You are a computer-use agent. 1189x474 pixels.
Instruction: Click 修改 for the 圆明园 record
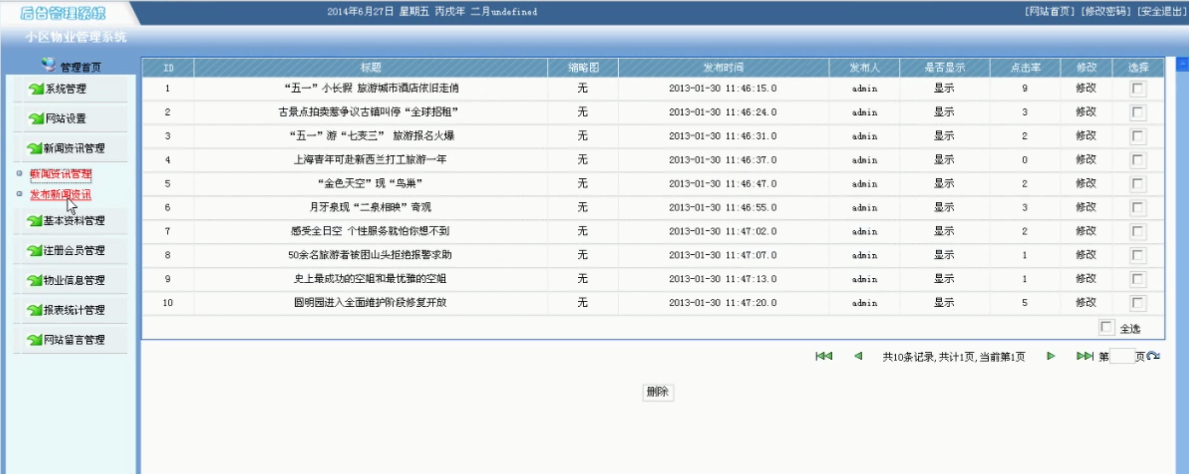tap(1085, 303)
